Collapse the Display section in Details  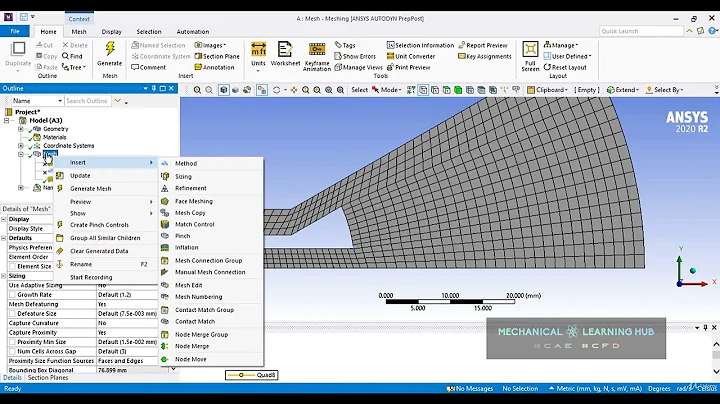tap(4, 219)
